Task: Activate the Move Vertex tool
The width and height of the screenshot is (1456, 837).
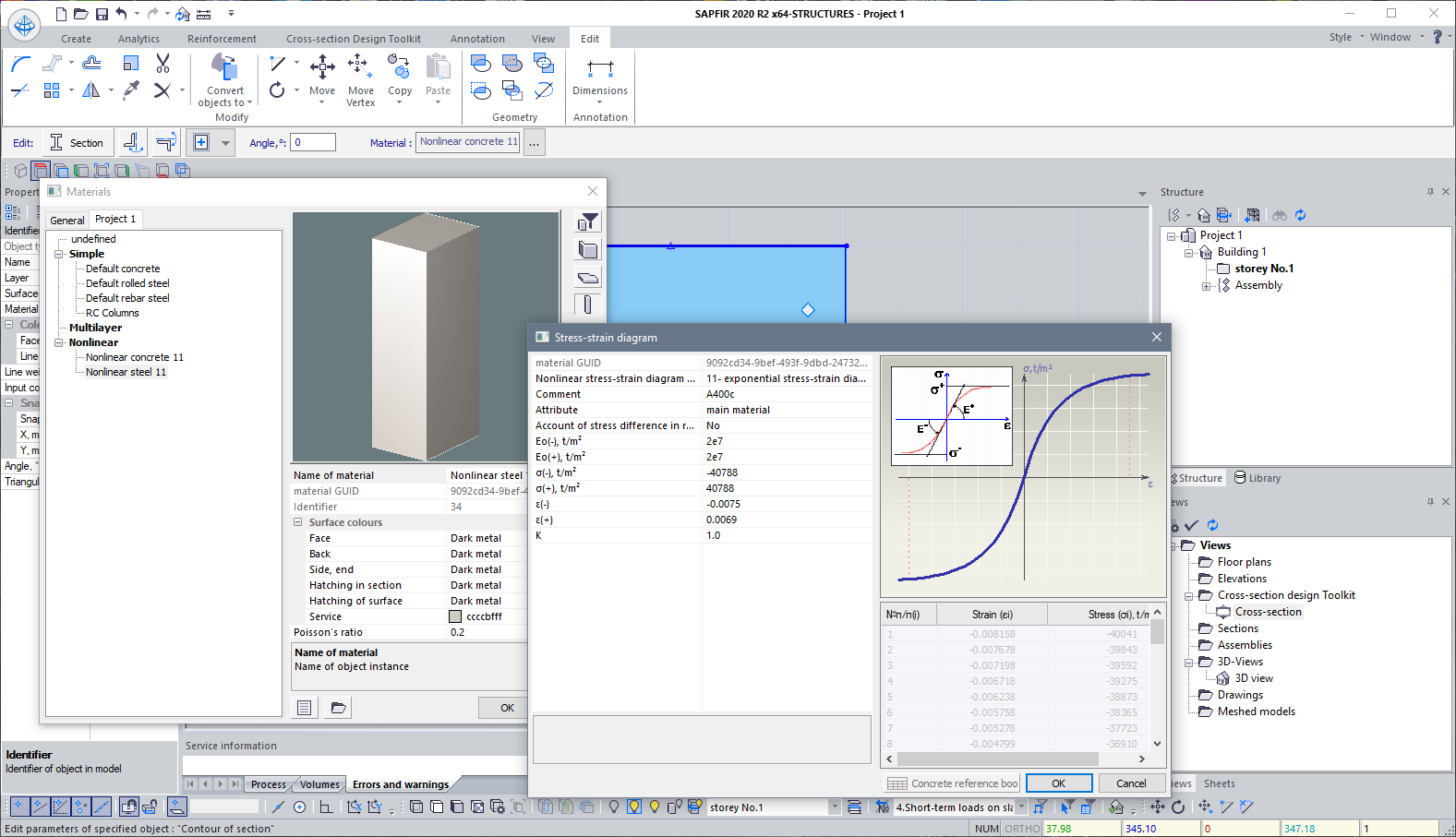Action: pyautogui.click(x=360, y=79)
